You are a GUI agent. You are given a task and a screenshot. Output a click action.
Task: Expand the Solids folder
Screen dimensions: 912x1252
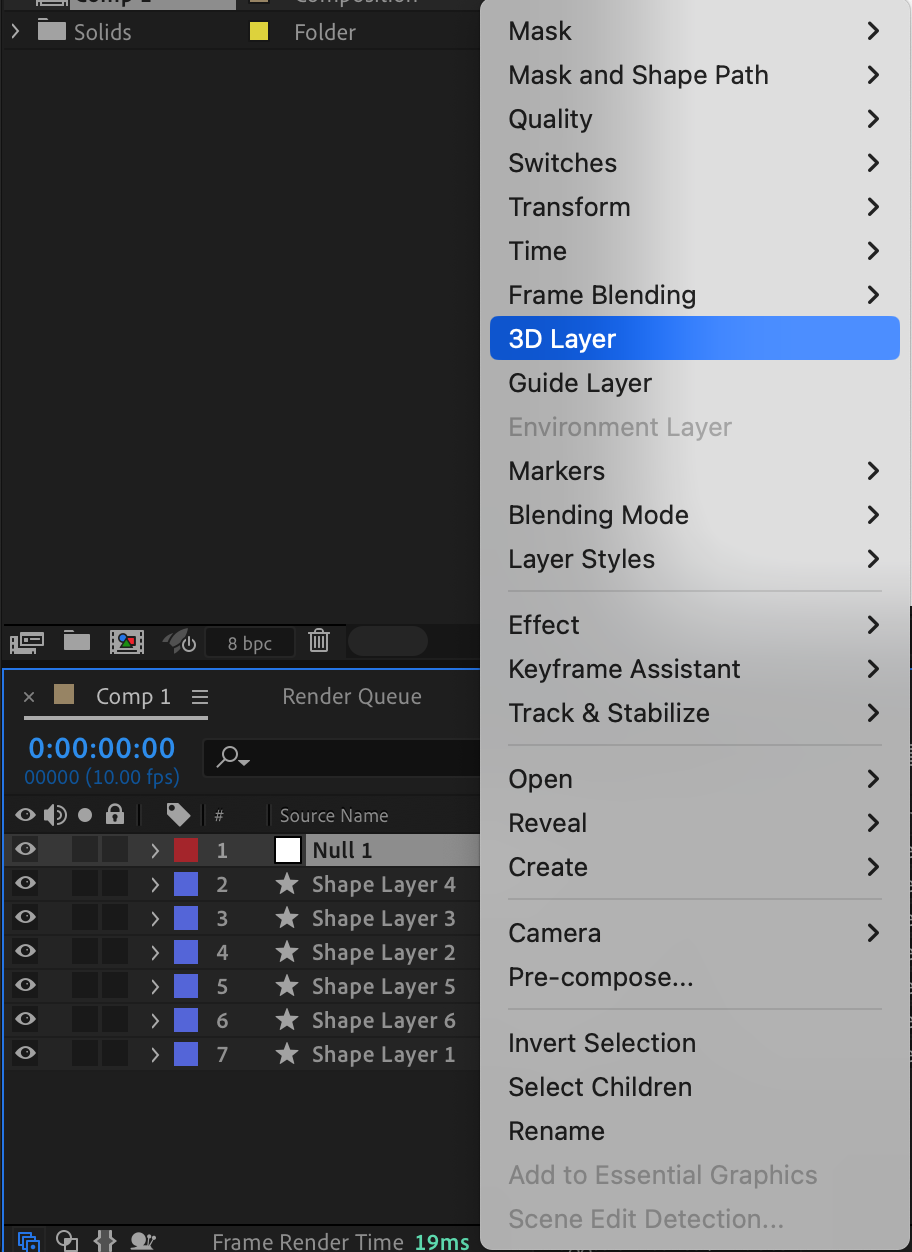coord(15,32)
